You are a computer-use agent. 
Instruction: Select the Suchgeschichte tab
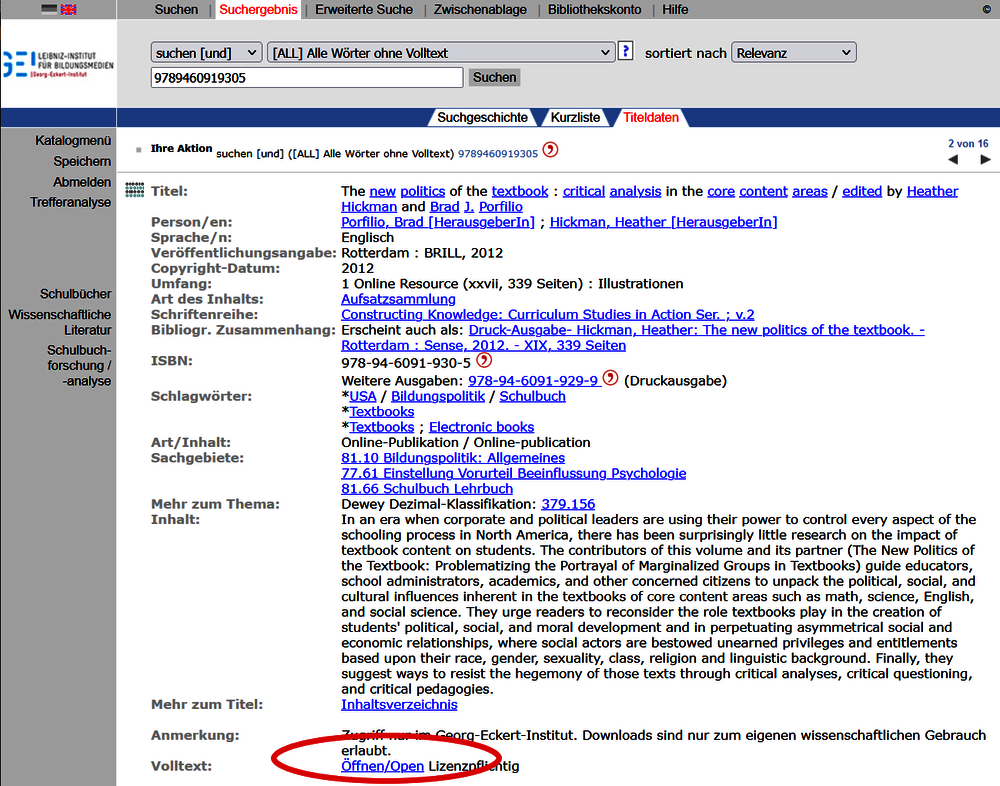[482, 117]
